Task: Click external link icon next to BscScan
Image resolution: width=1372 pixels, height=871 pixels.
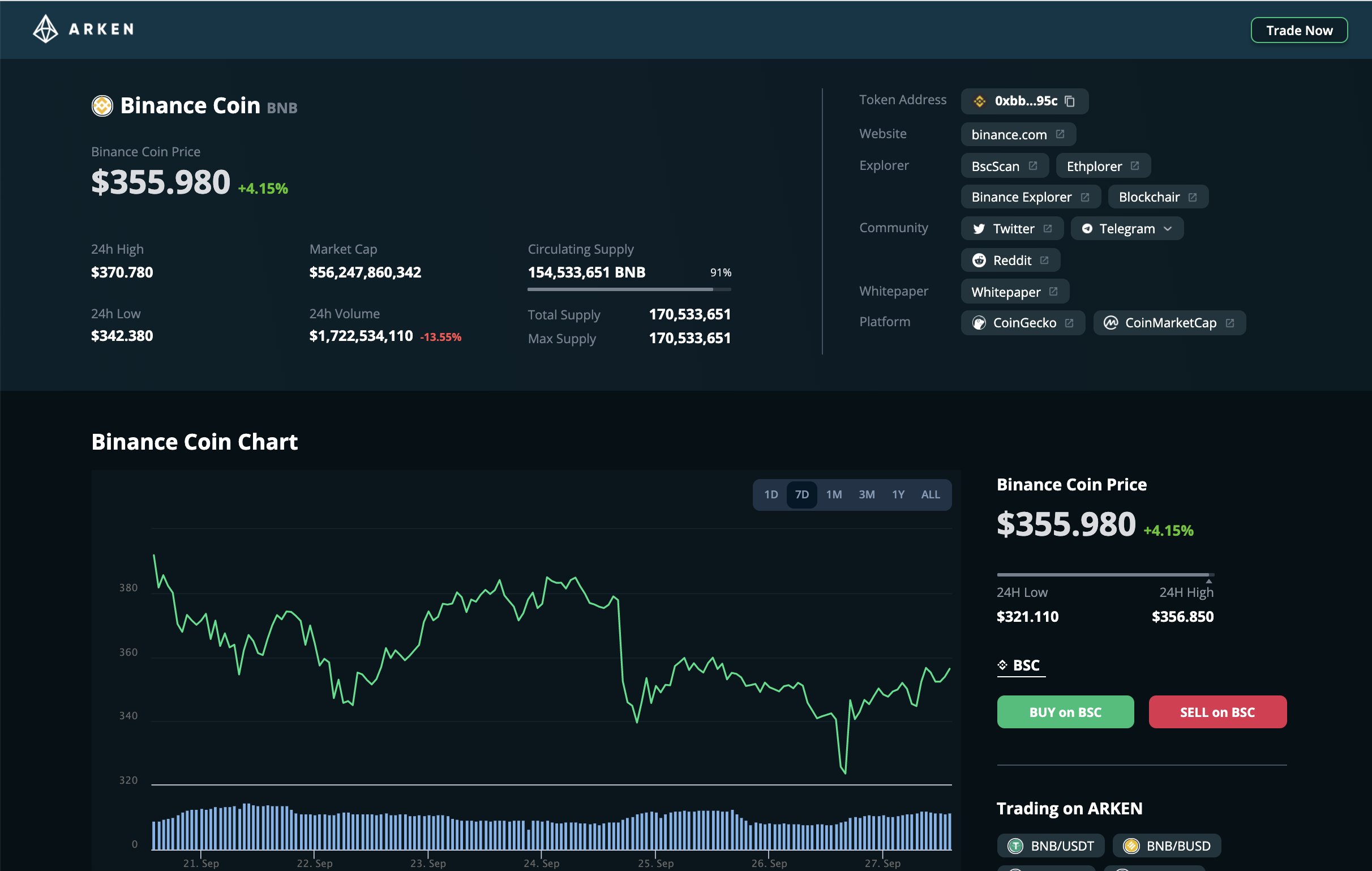Action: (x=1033, y=166)
